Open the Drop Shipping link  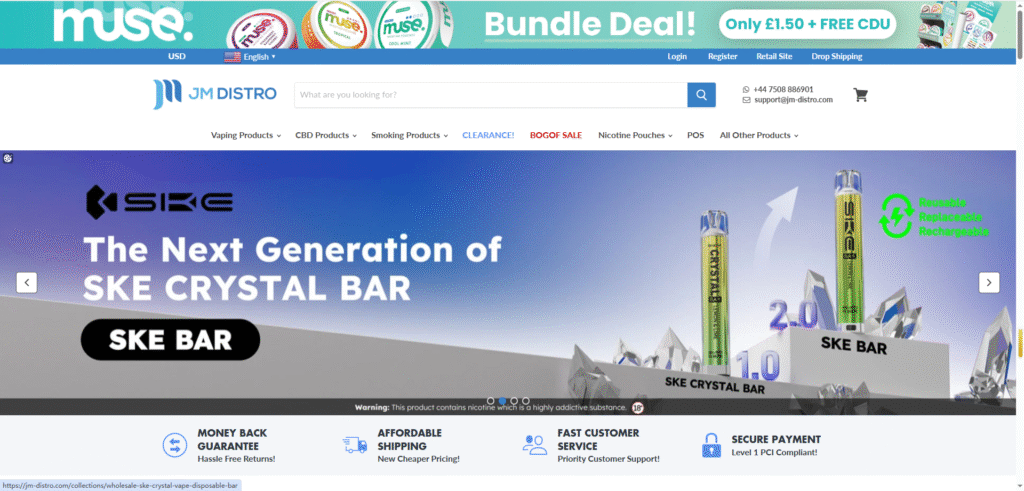837,56
